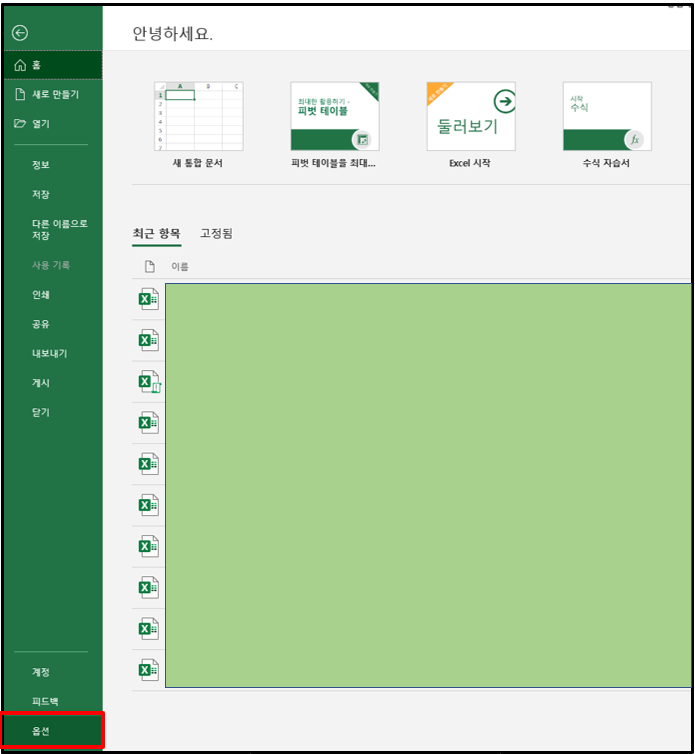
Task: Create a 새 통합 문서 blank workbook
Action: click(199, 116)
